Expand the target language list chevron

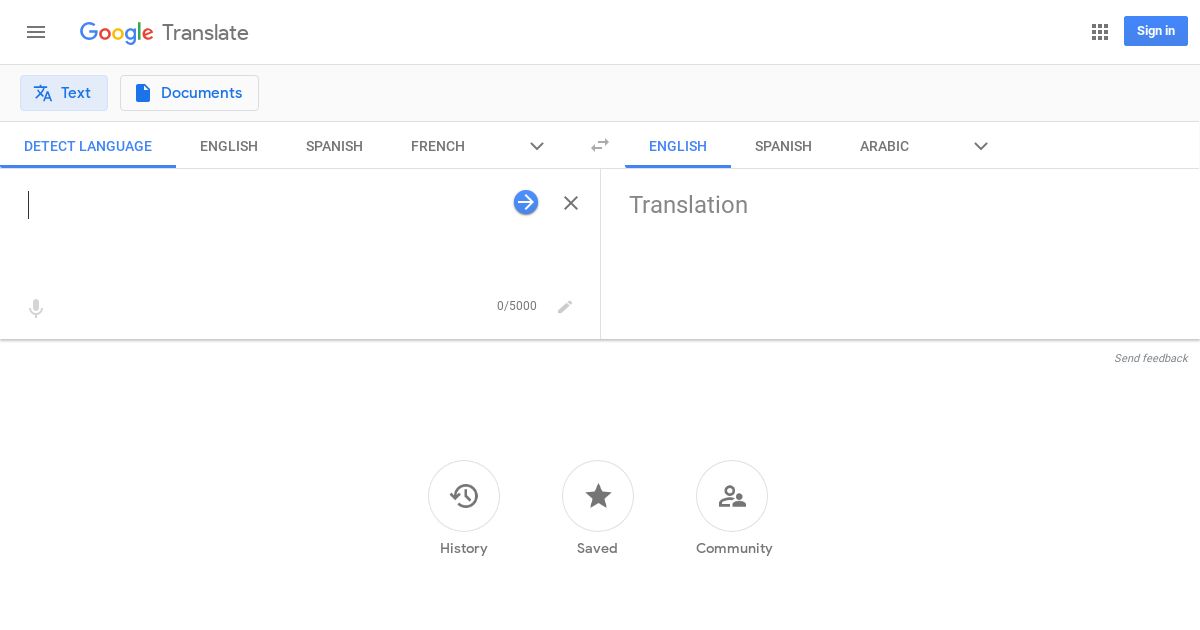[x=981, y=146]
